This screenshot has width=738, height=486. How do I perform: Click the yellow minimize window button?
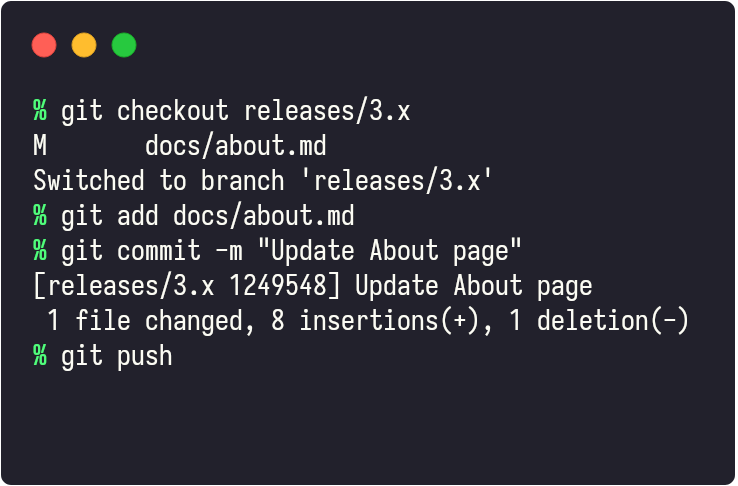84,45
